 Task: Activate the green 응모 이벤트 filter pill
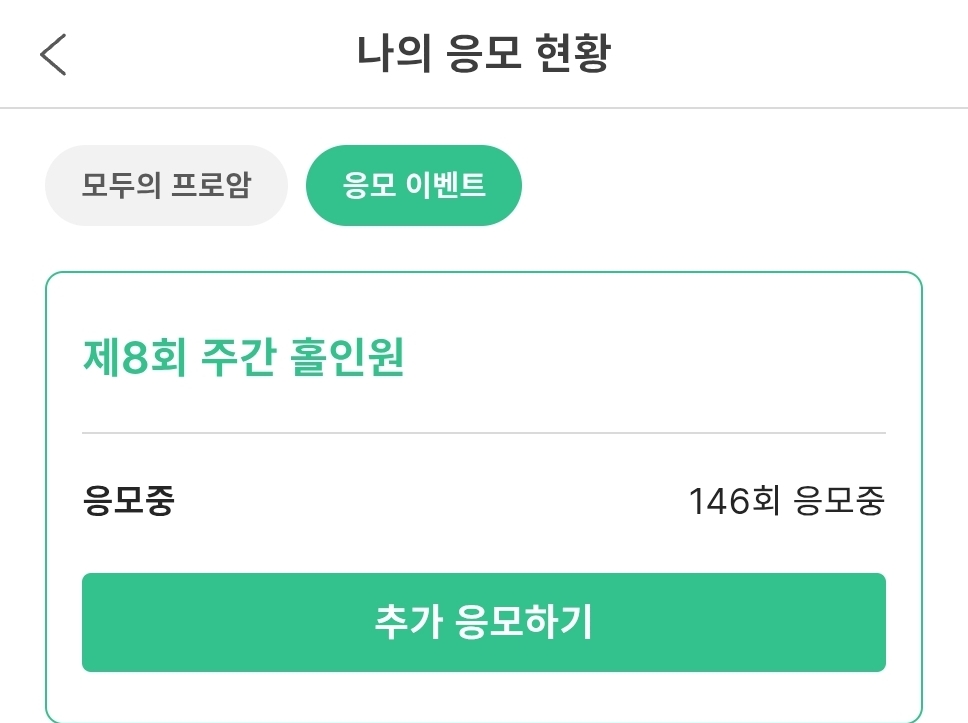[x=414, y=185]
